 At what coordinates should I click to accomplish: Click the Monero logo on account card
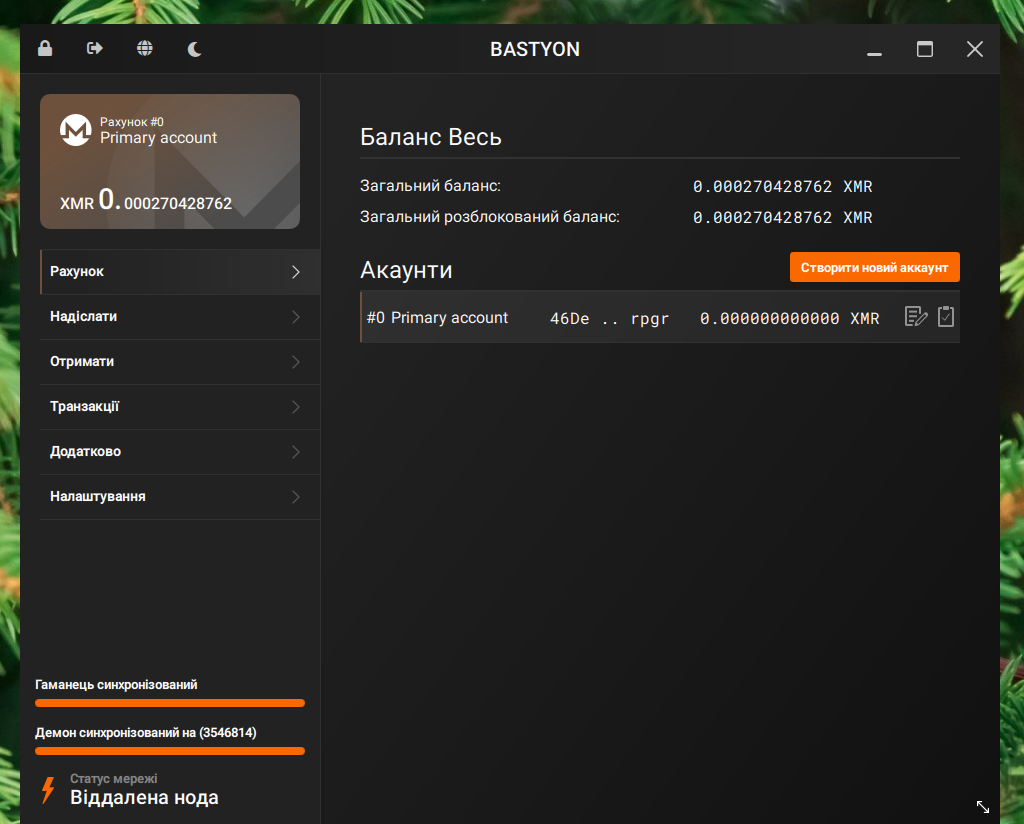(76, 130)
